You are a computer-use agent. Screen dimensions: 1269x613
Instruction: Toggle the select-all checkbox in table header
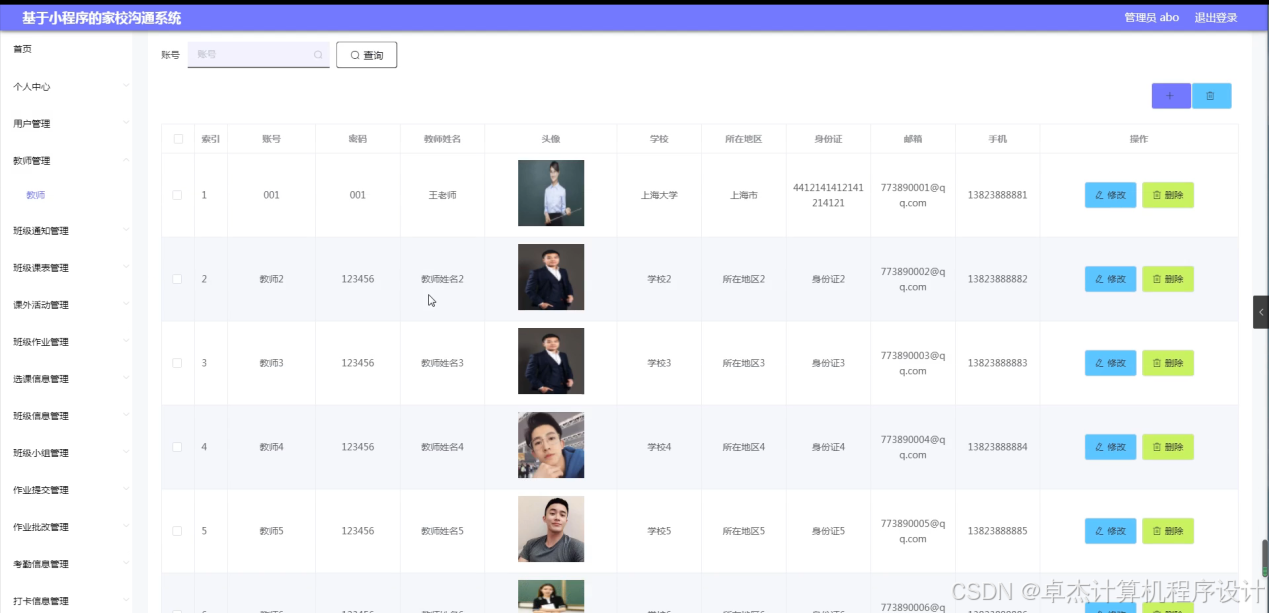[178, 139]
